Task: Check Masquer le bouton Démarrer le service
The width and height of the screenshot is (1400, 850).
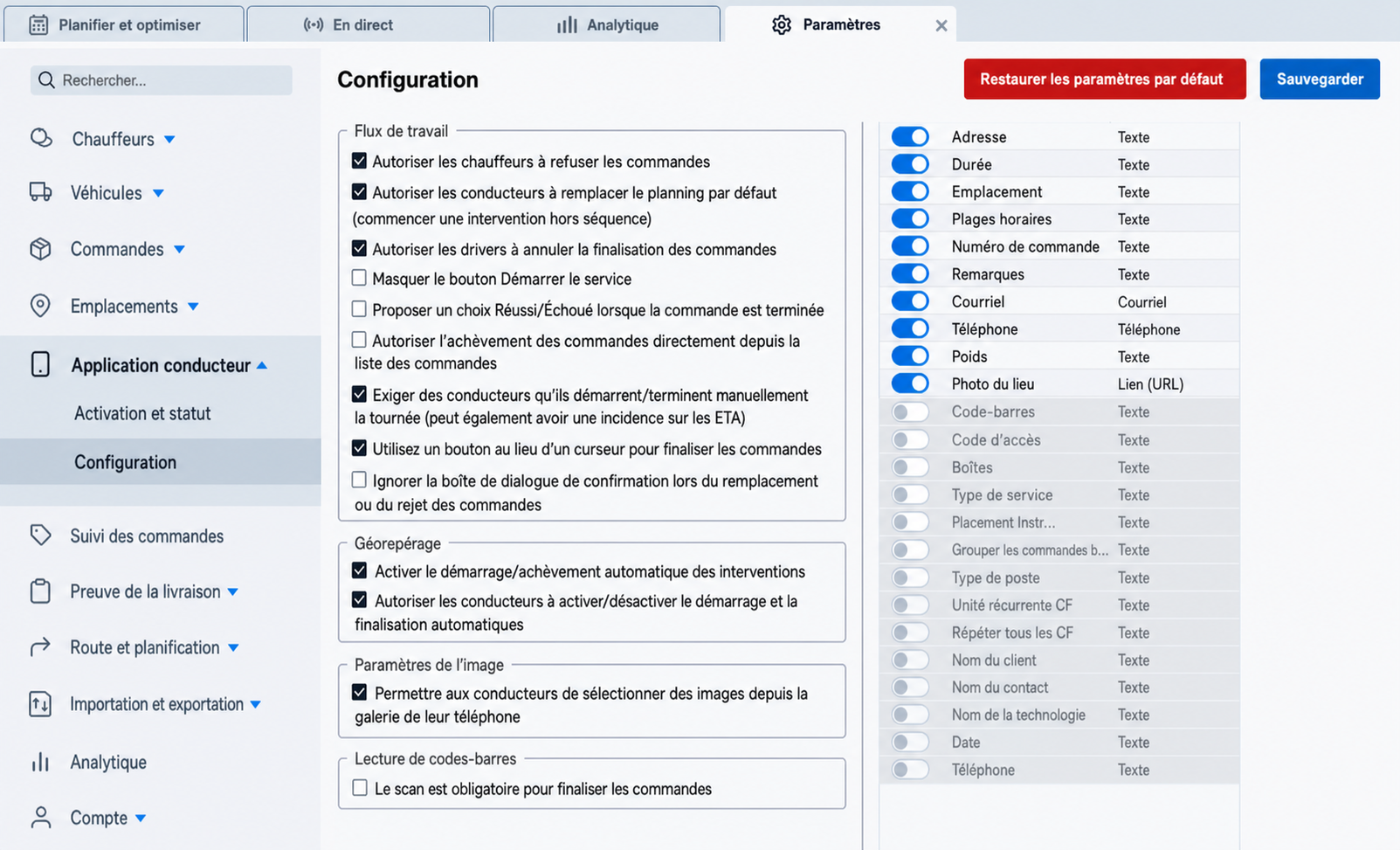Action: (x=359, y=278)
